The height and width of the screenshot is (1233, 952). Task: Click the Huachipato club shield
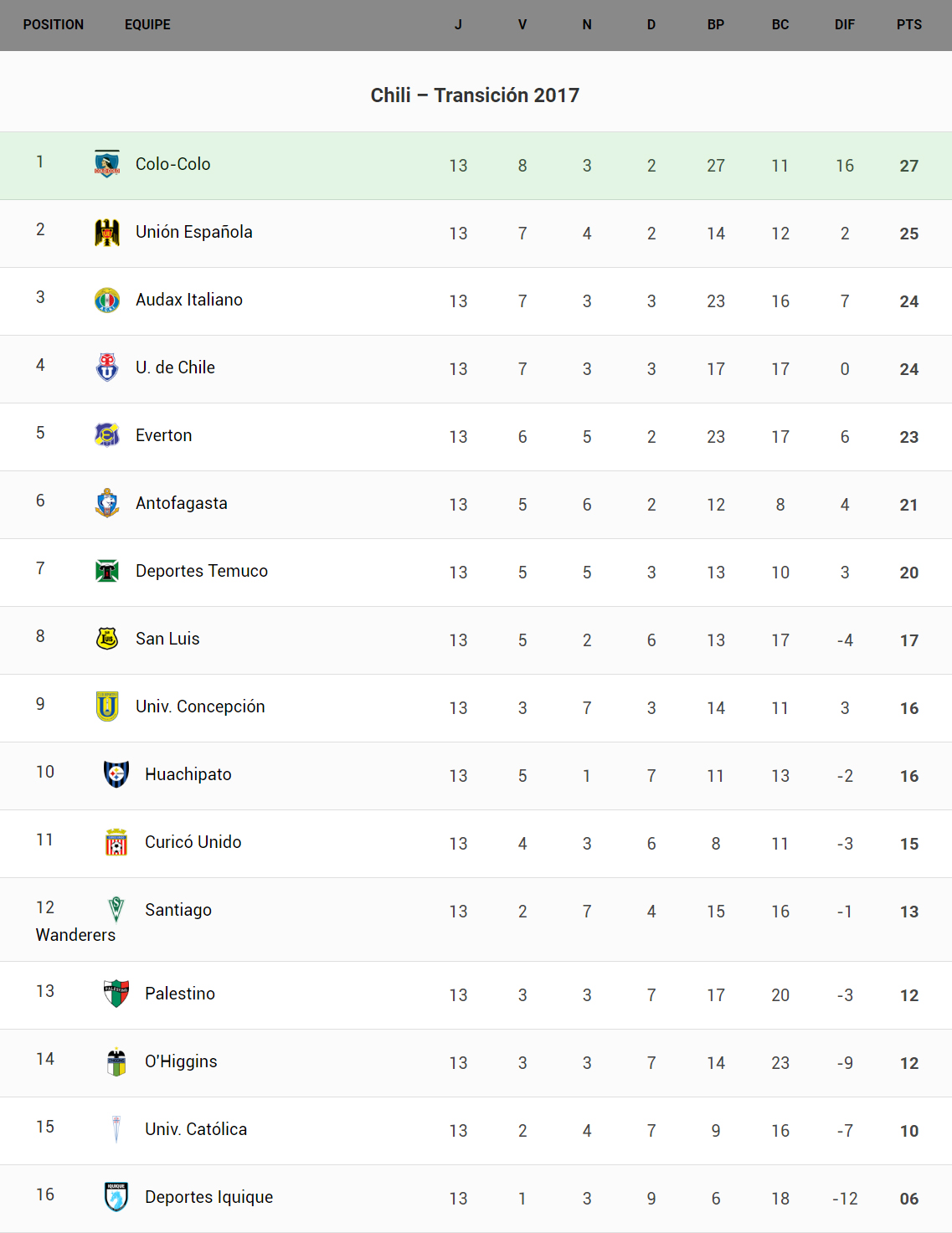tap(116, 774)
